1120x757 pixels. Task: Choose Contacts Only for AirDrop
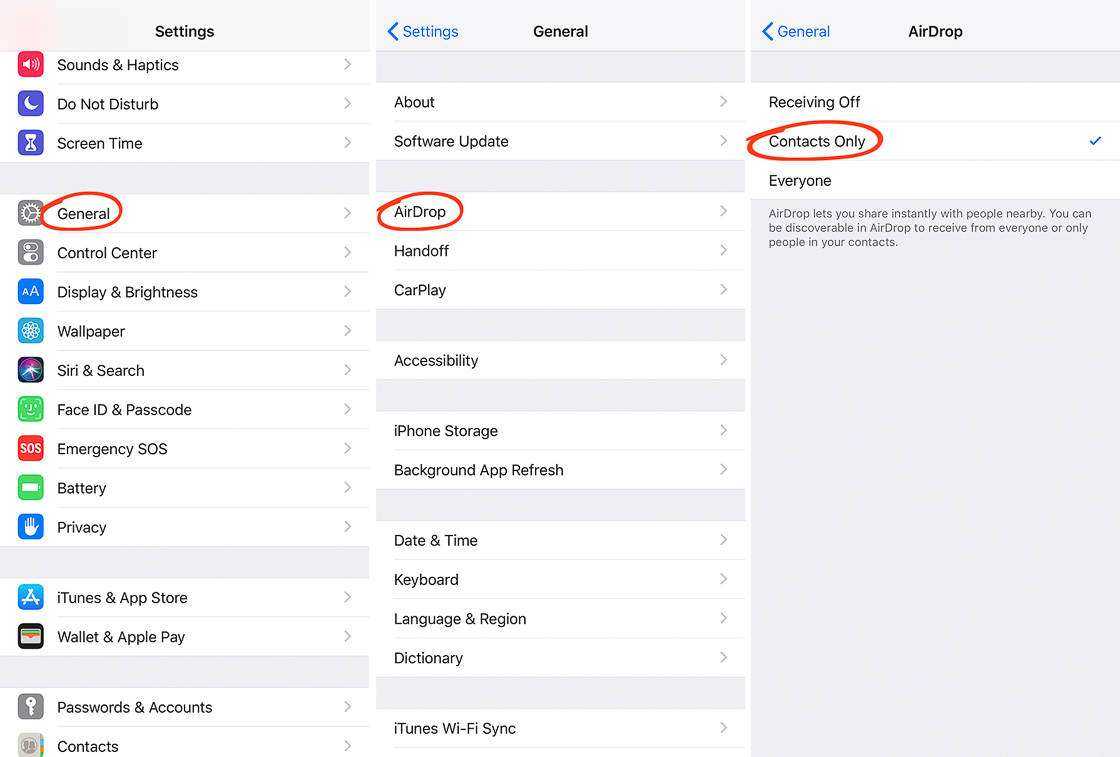tap(817, 141)
